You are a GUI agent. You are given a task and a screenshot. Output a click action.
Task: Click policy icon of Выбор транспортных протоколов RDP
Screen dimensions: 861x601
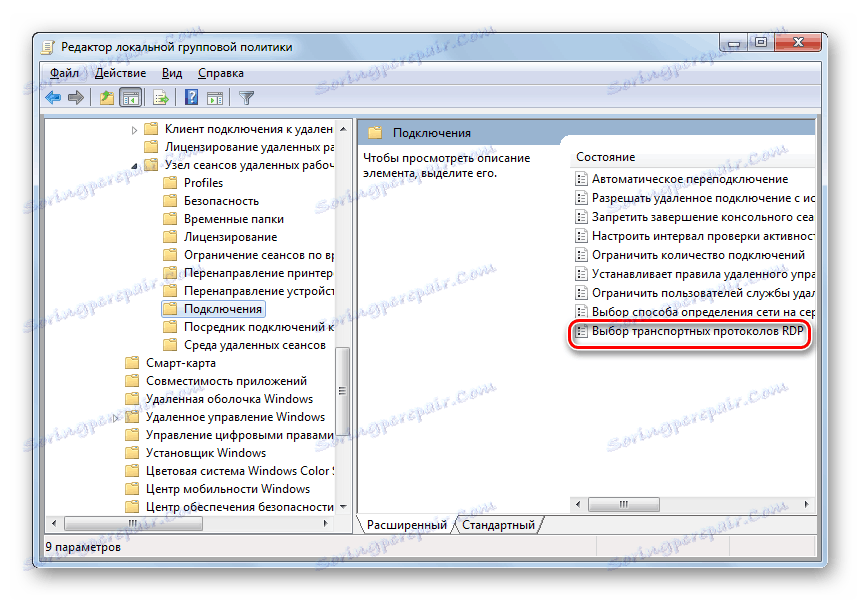coord(581,331)
